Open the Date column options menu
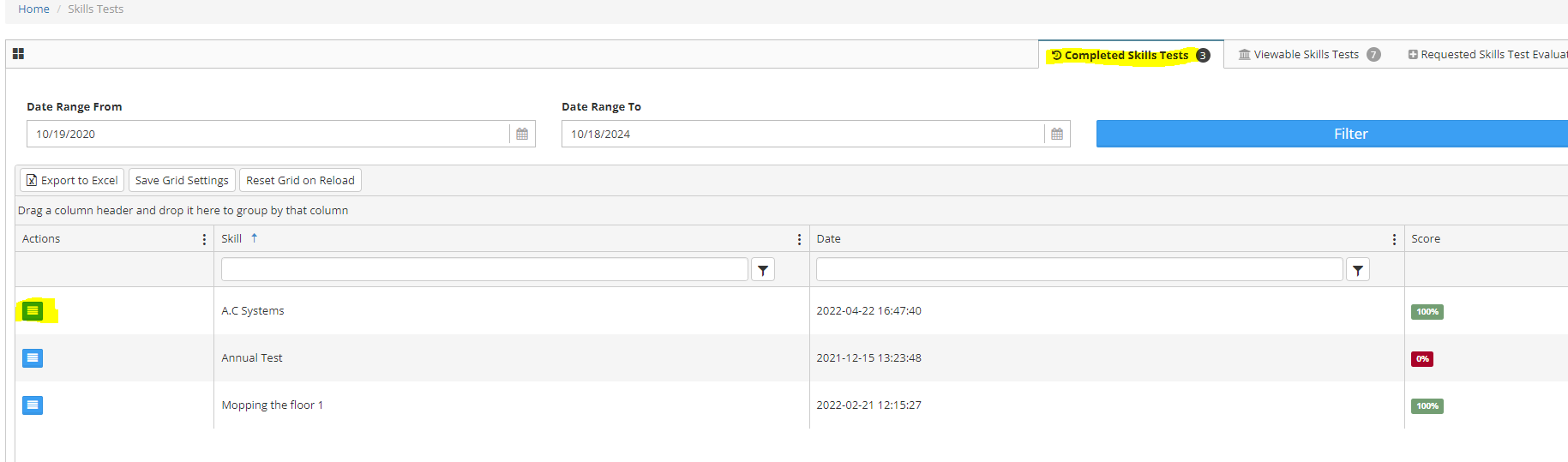This screenshot has height=462, width=1568. click(x=1394, y=239)
